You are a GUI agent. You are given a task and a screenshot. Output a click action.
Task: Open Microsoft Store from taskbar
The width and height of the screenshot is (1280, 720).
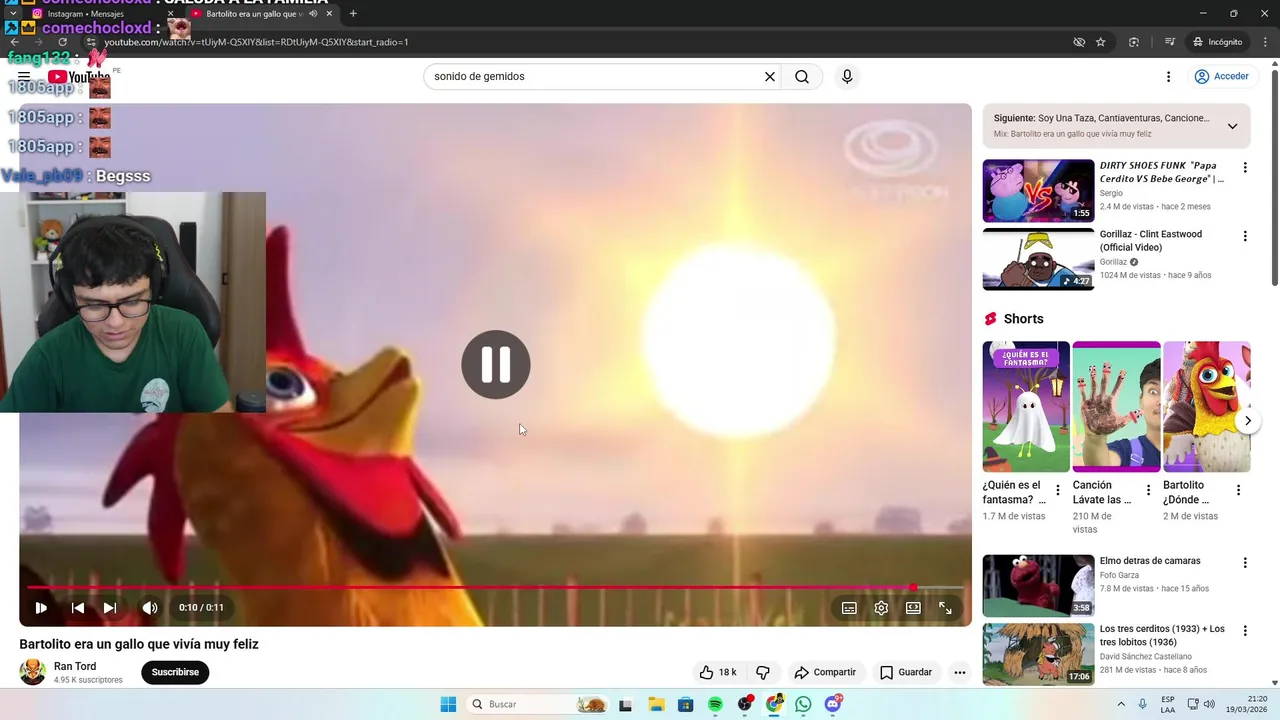685,705
